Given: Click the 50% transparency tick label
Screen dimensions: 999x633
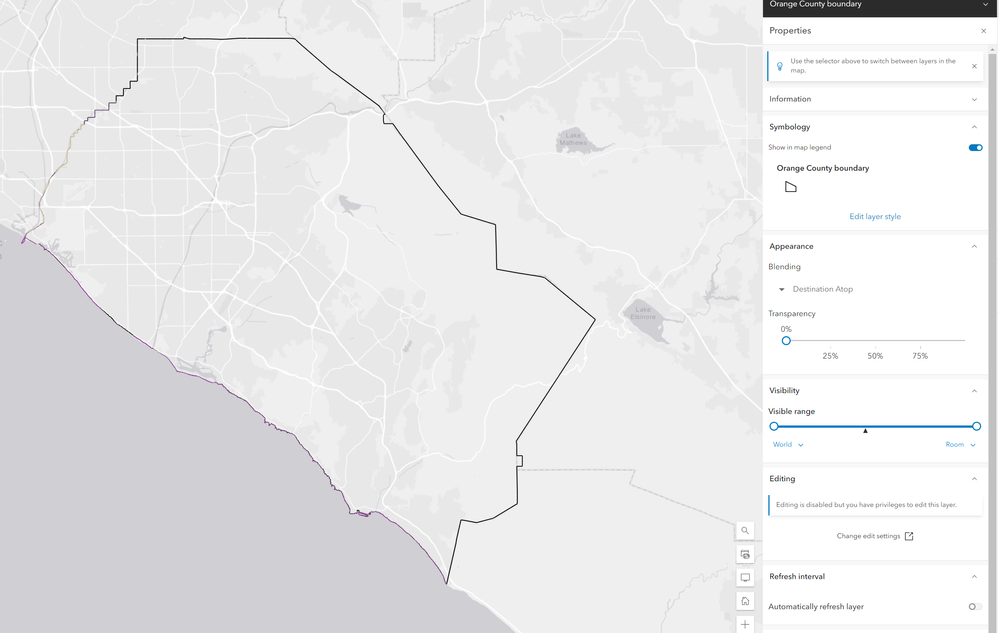Looking at the screenshot, I should click(x=875, y=356).
